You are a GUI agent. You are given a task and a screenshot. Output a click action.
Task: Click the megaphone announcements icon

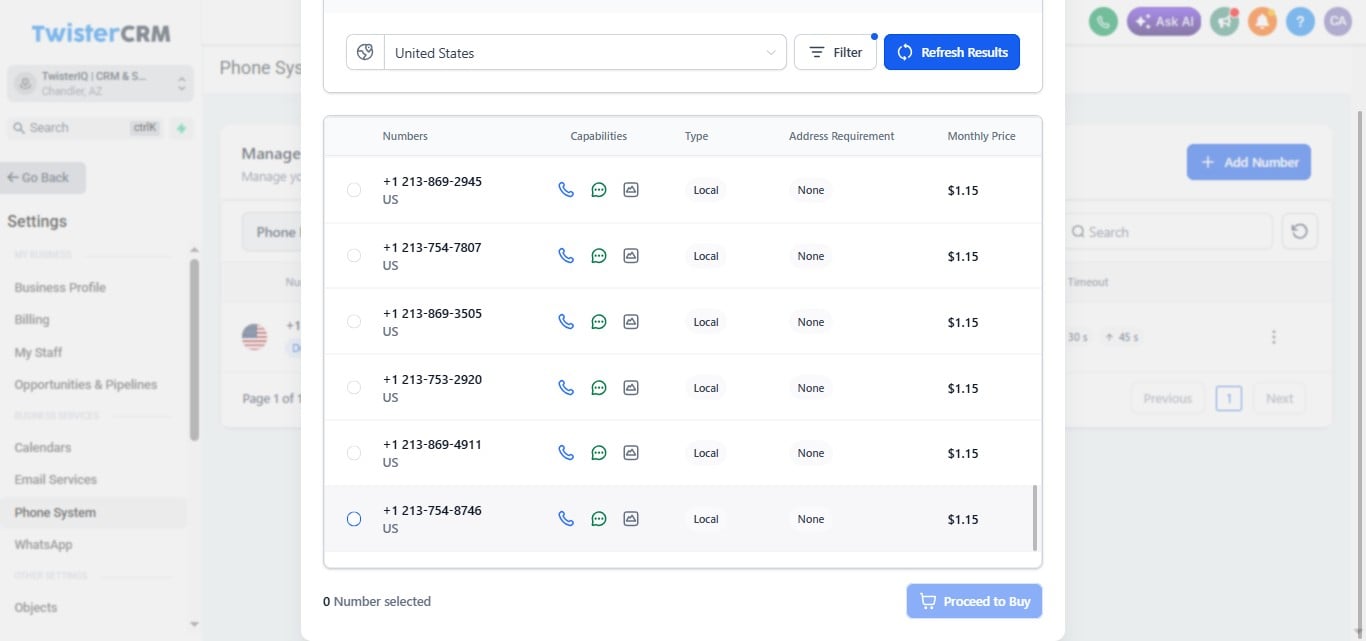point(1224,21)
